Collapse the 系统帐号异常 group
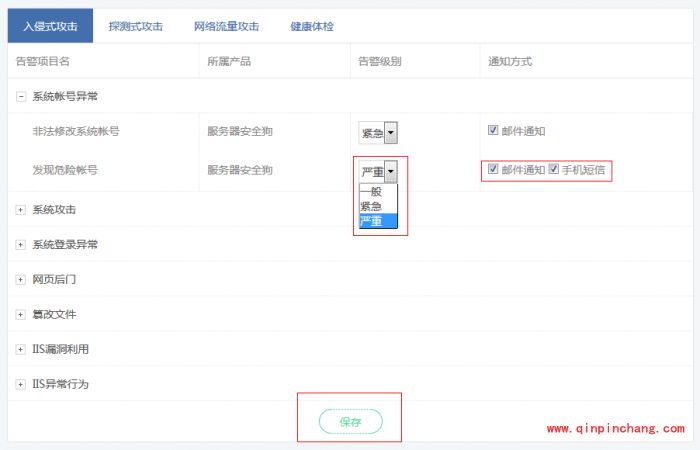The width and height of the screenshot is (700, 450). pos(21,96)
